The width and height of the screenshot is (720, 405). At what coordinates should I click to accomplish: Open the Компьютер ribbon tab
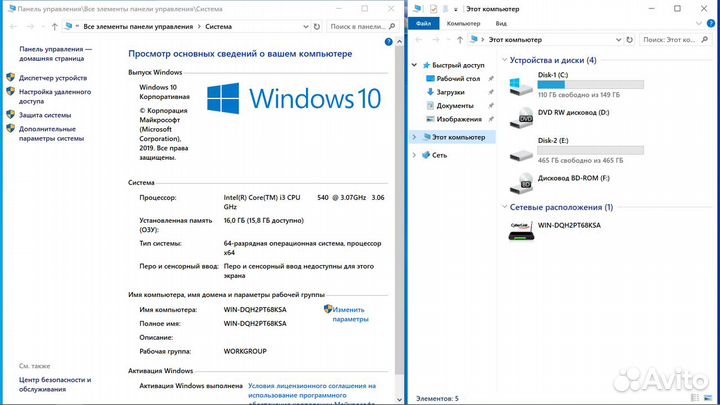[x=463, y=23]
